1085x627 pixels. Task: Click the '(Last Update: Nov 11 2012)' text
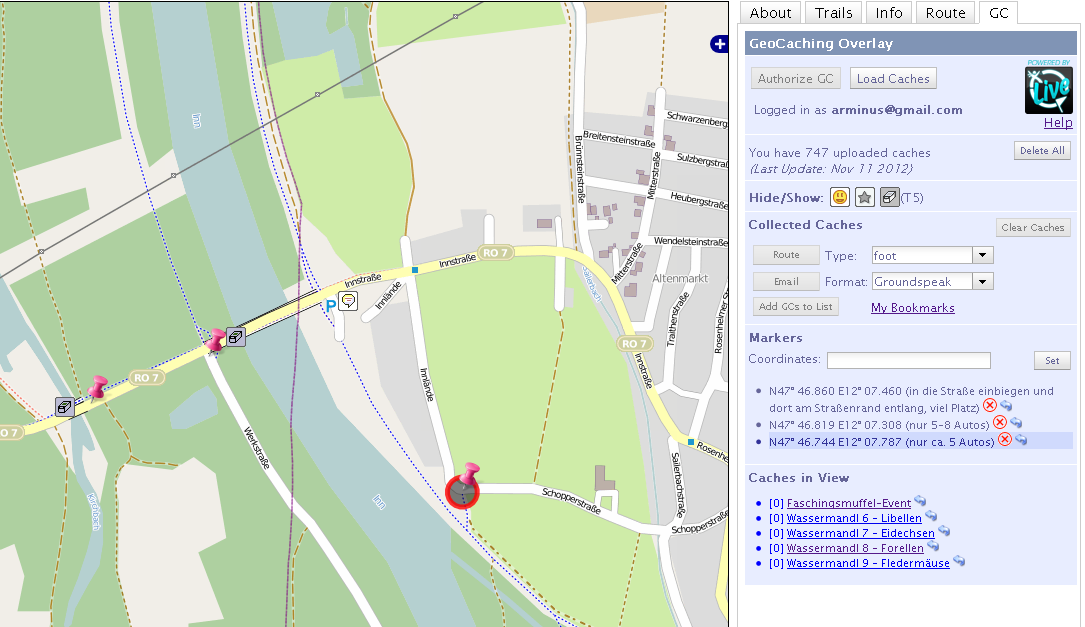tap(832, 169)
